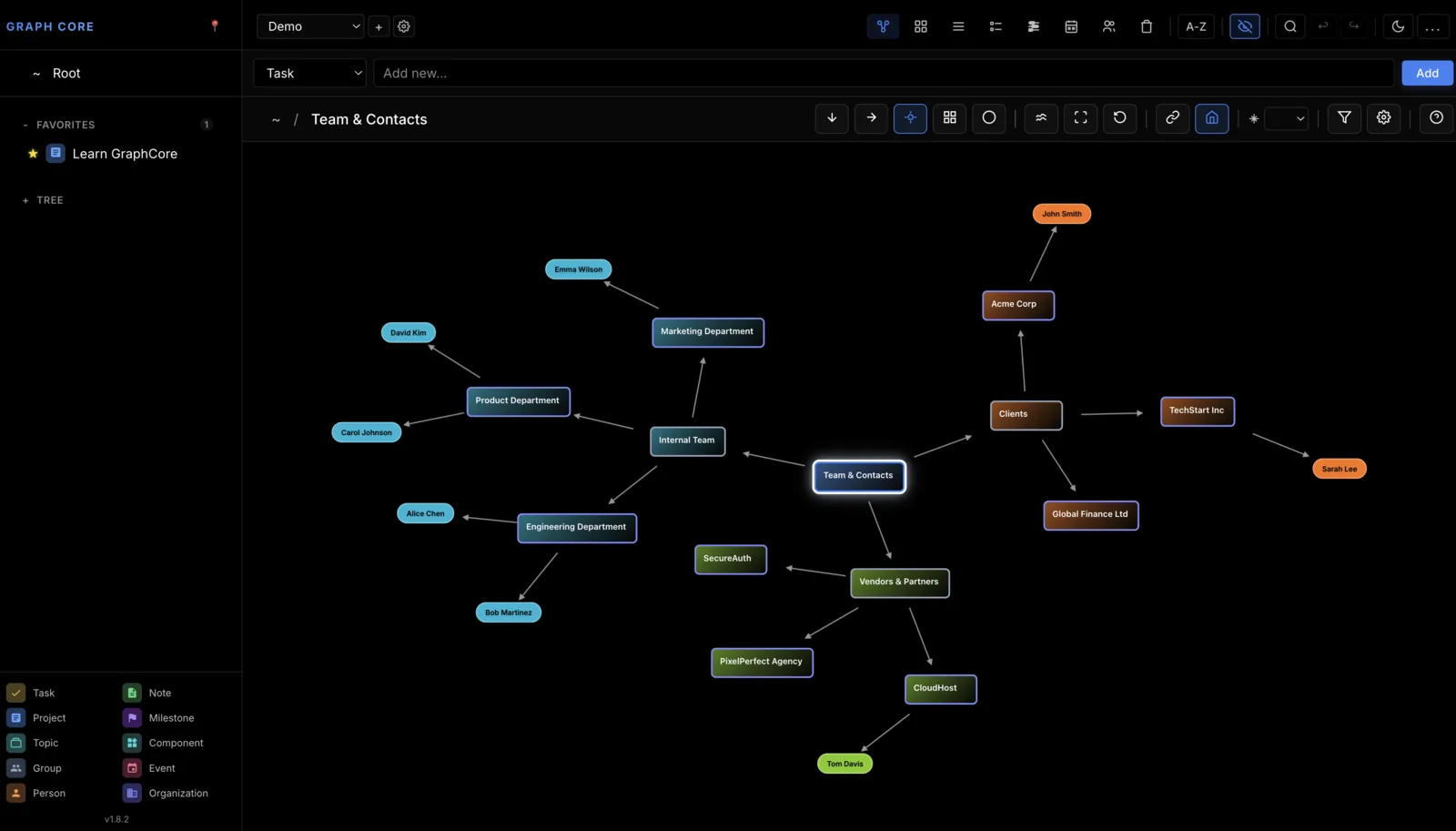Open the filter funnel icon
Viewport: 1456px width, 831px height.
[1344, 117]
